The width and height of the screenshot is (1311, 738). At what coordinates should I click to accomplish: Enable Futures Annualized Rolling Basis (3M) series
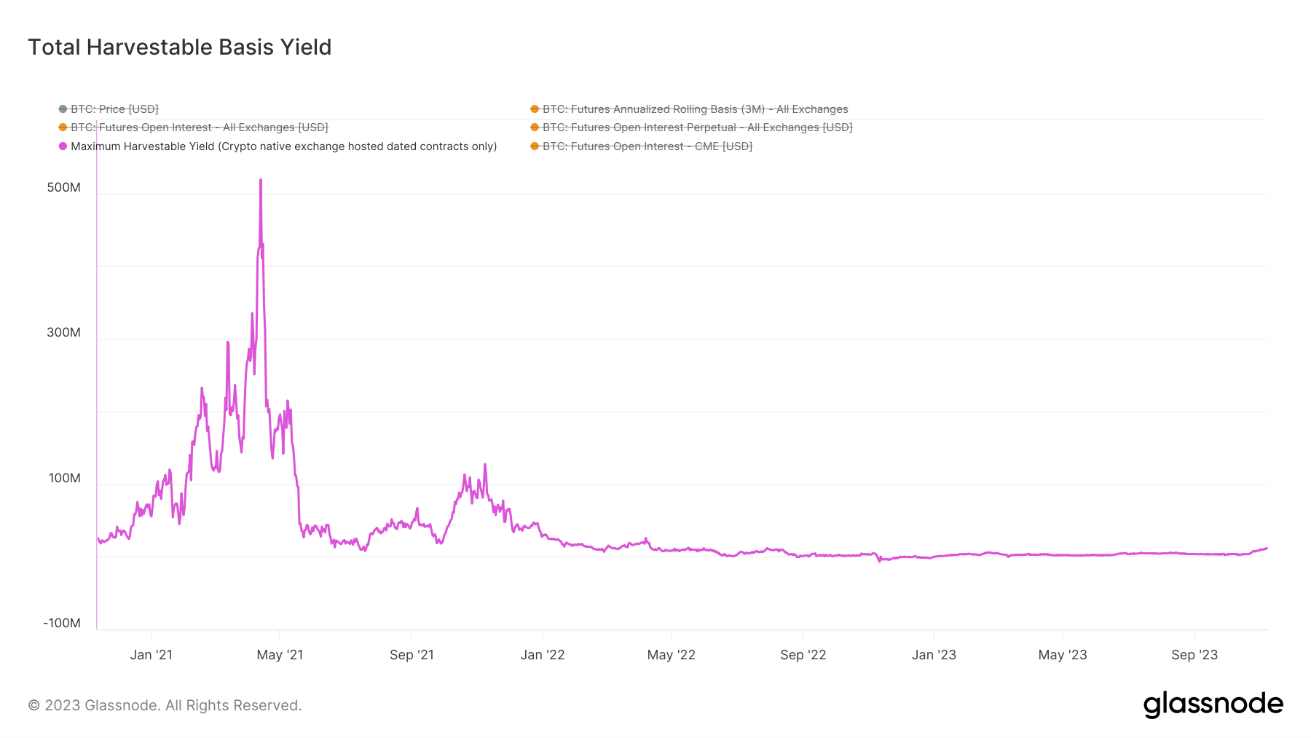click(x=695, y=109)
